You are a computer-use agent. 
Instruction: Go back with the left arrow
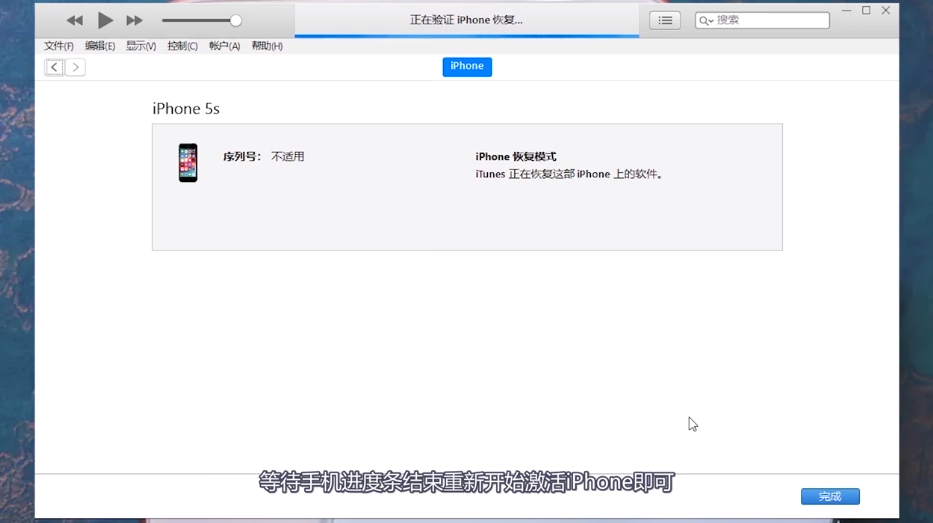[54, 67]
